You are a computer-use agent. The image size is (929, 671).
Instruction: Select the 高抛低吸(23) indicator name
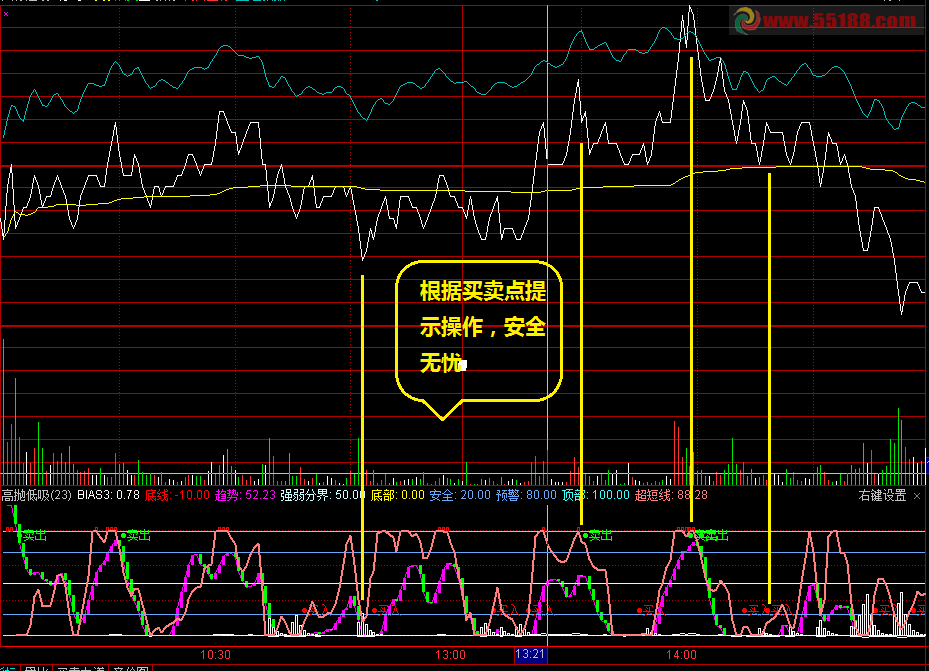coord(36,495)
